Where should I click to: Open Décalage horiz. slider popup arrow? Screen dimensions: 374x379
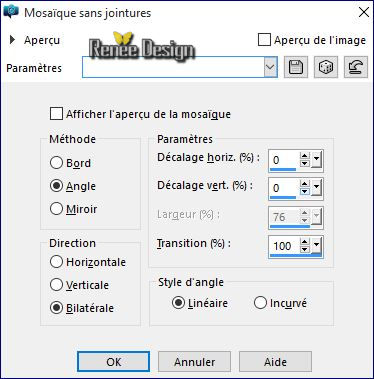(x=316, y=160)
